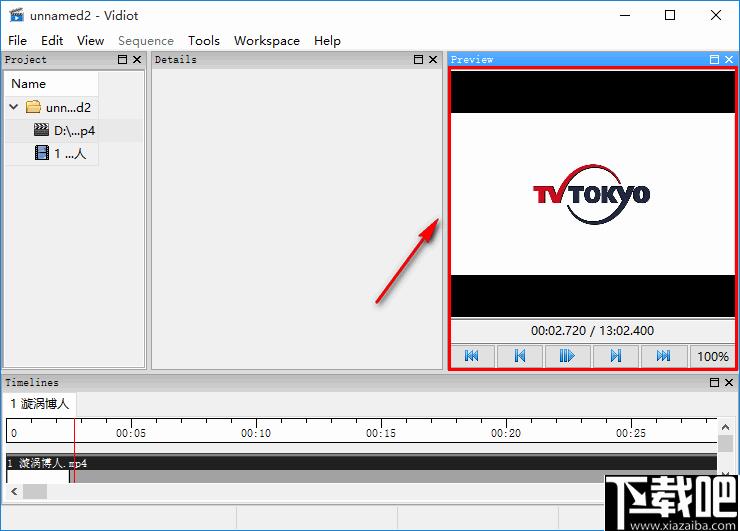Viewport: 740px width, 531px height.
Task: Maximize the Details panel
Action: click(x=418, y=59)
